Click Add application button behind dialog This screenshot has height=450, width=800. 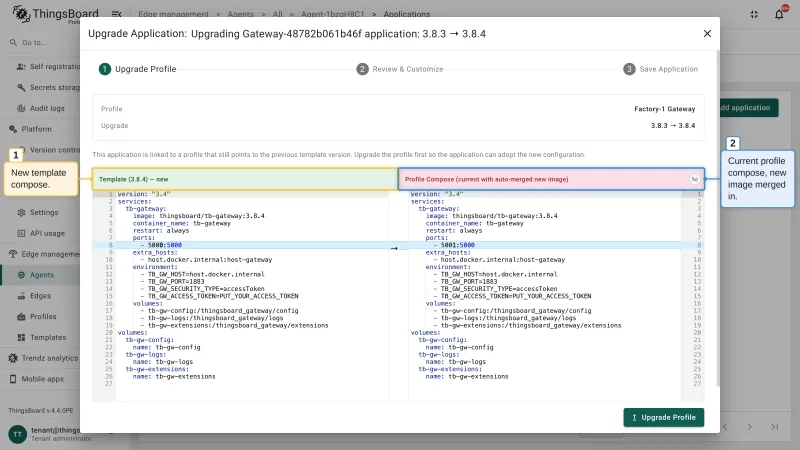tap(748, 108)
